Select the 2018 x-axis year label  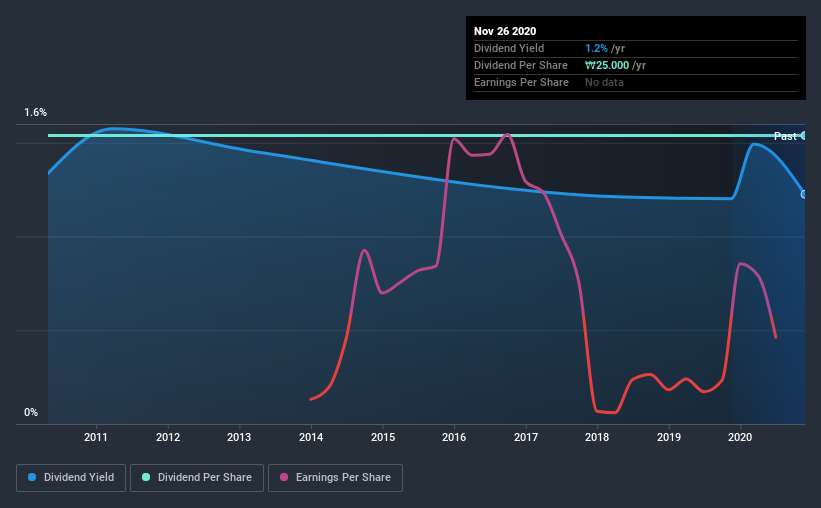(x=597, y=437)
